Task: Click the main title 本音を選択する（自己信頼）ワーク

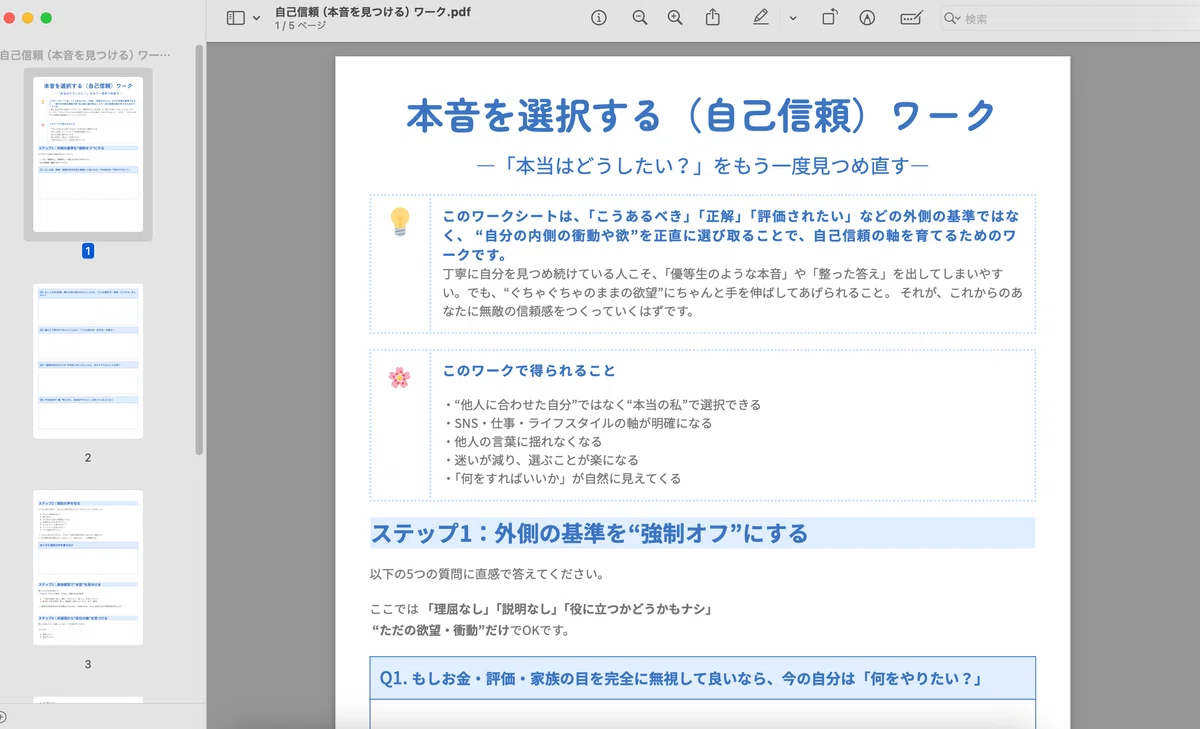Action: tap(702, 115)
